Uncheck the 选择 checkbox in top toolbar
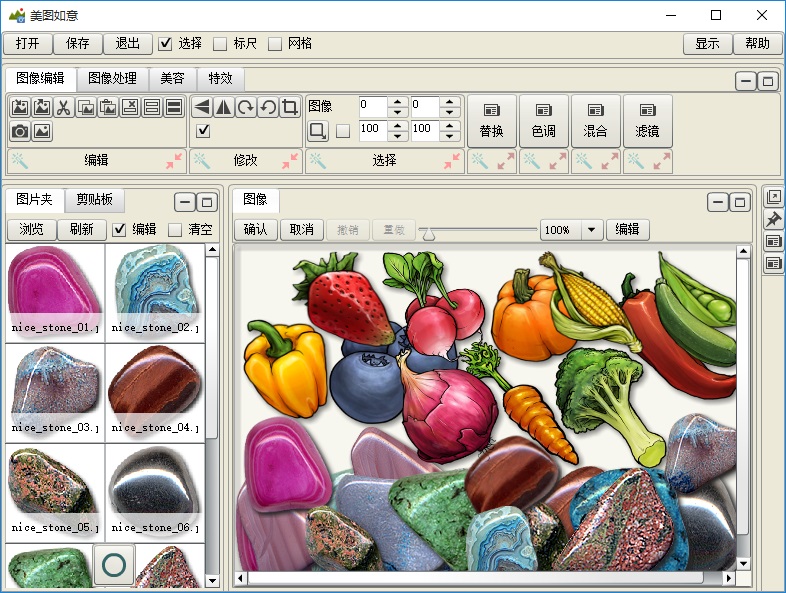This screenshot has width=786, height=593. tap(165, 44)
